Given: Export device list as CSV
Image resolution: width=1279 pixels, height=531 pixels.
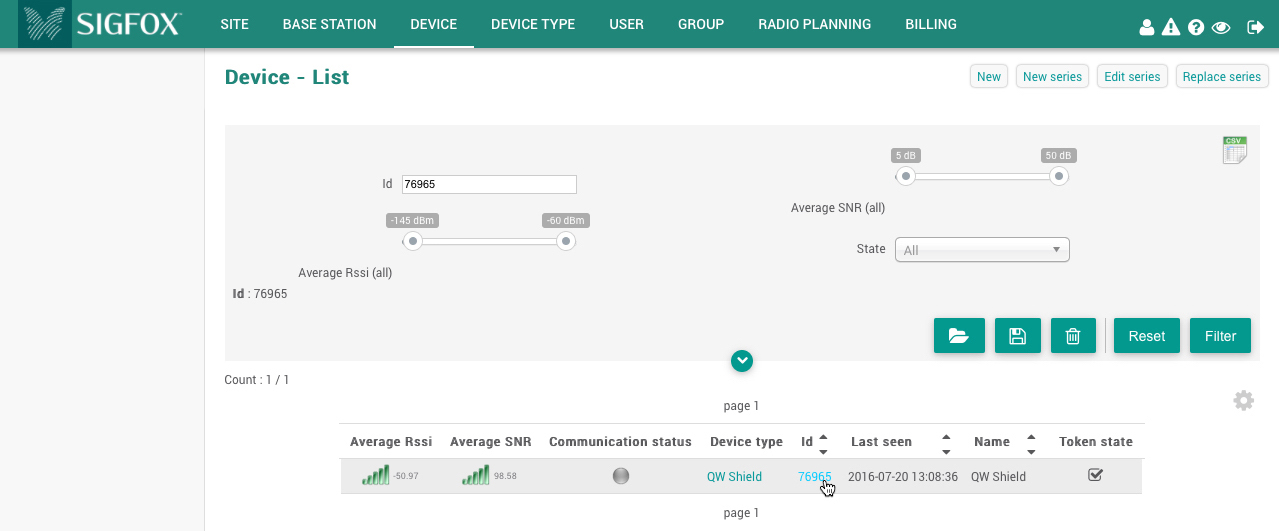Looking at the screenshot, I should [x=1234, y=150].
